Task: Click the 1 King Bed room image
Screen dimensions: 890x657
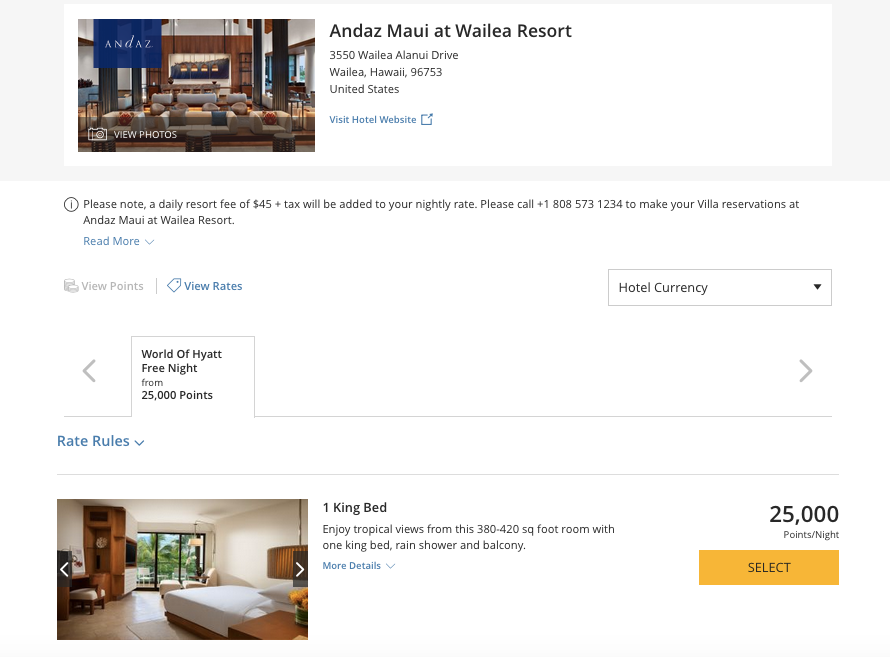Action: [x=182, y=570]
